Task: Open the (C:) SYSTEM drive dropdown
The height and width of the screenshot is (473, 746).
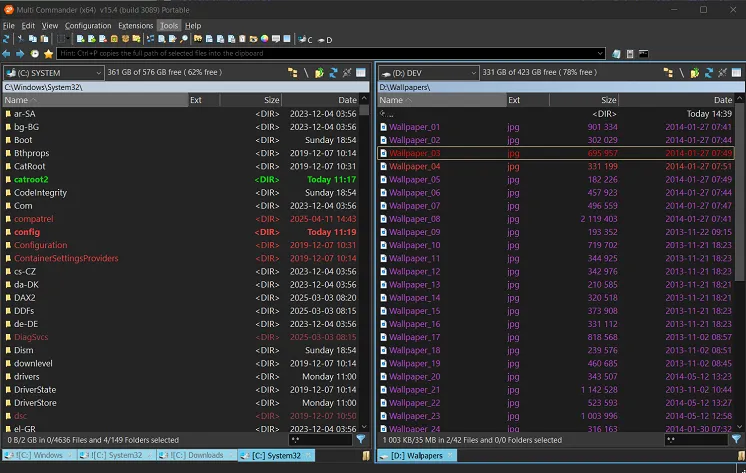Action: coord(54,73)
